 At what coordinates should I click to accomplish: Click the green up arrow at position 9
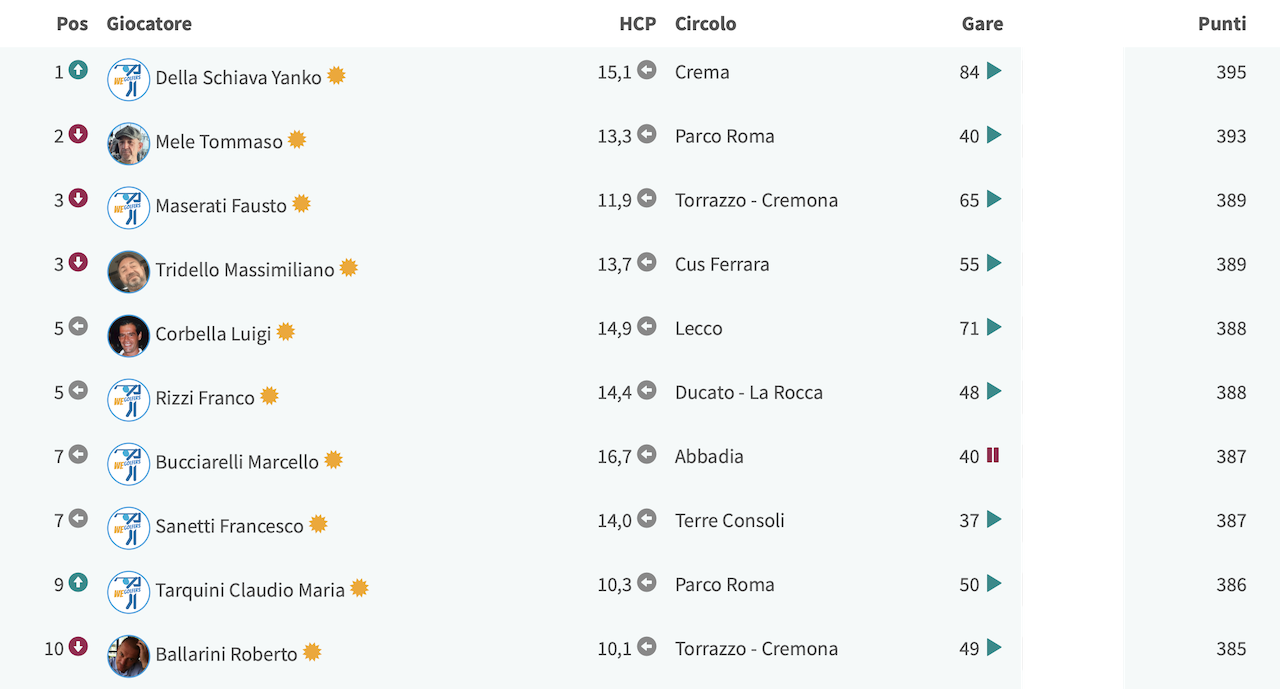point(78,582)
